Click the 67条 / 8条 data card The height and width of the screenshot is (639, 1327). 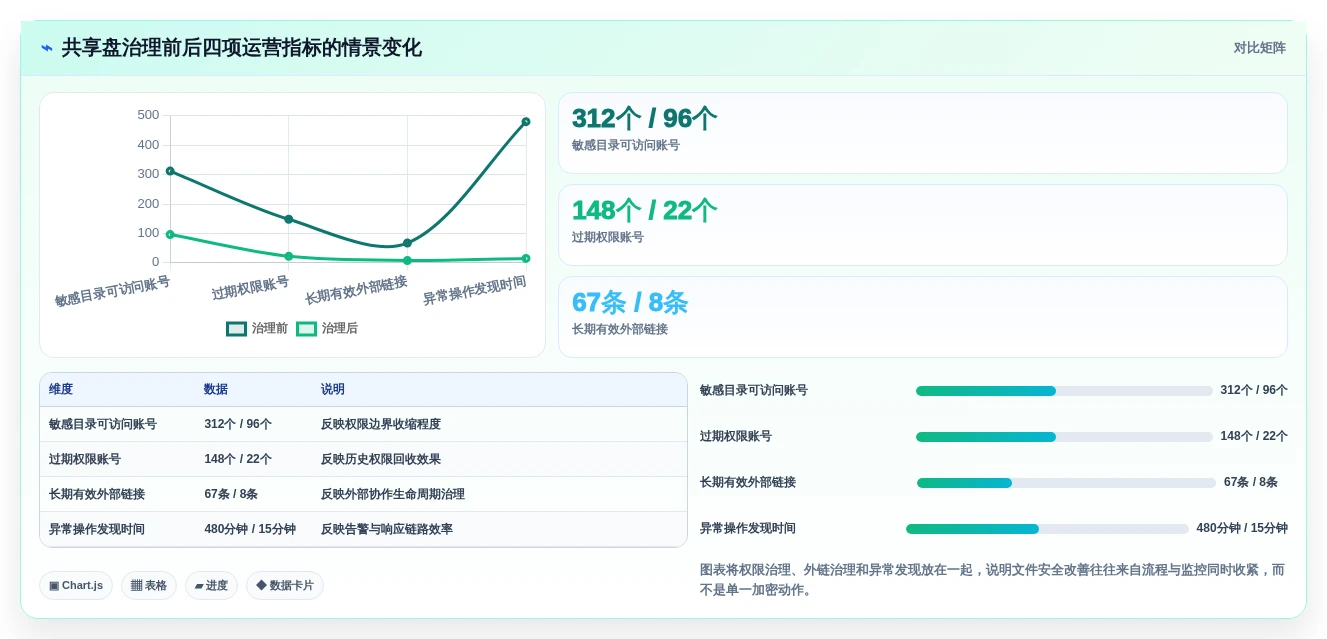[922, 317]
